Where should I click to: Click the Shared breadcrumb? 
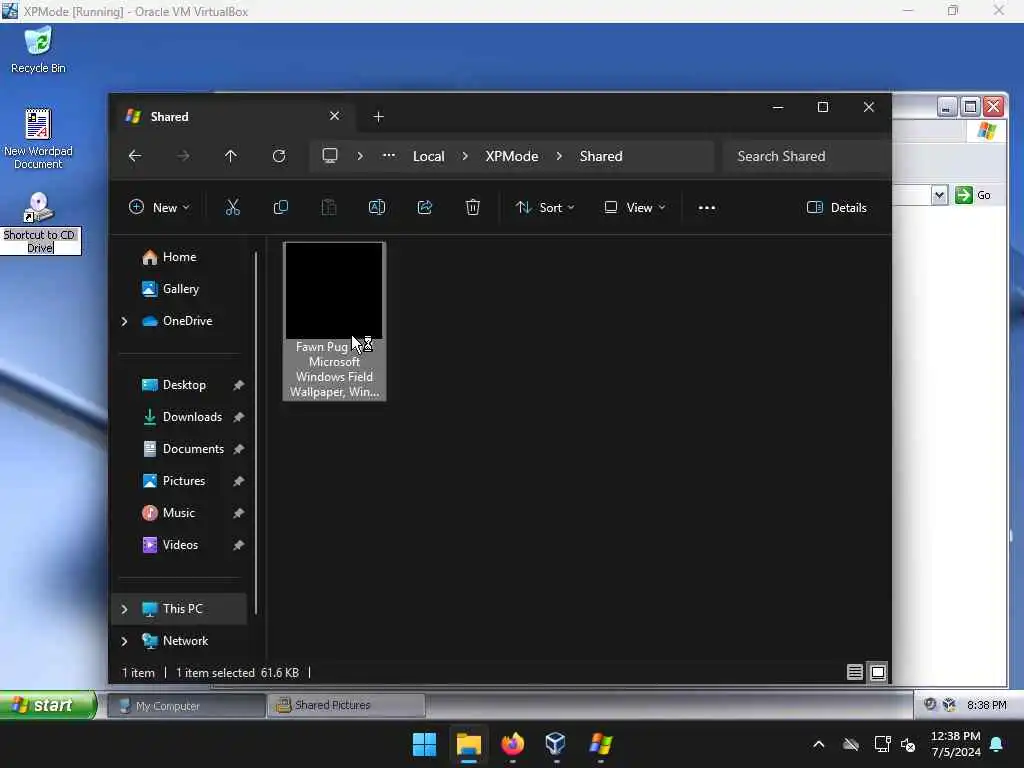point(601,156)
